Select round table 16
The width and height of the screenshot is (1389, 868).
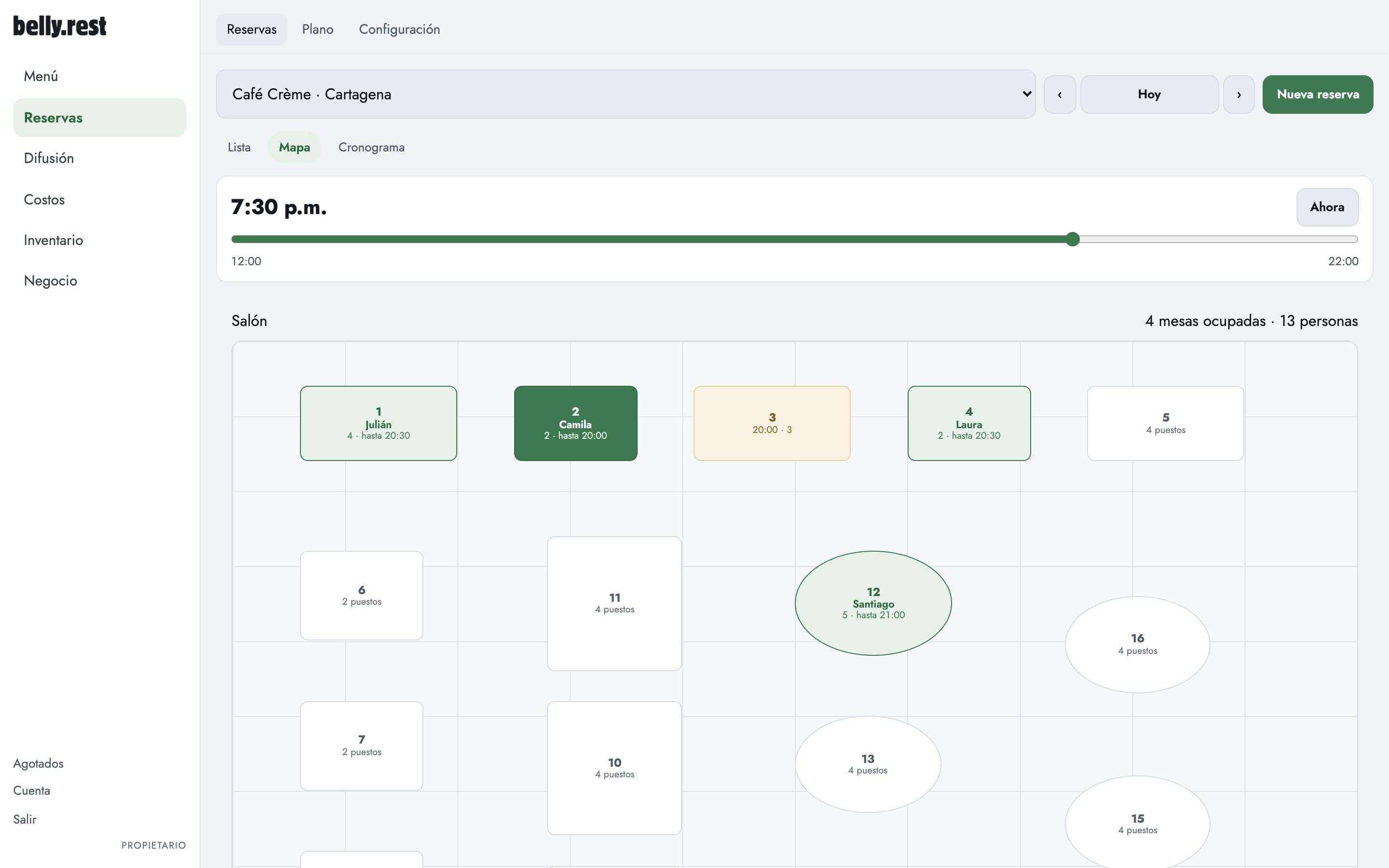1138,644
